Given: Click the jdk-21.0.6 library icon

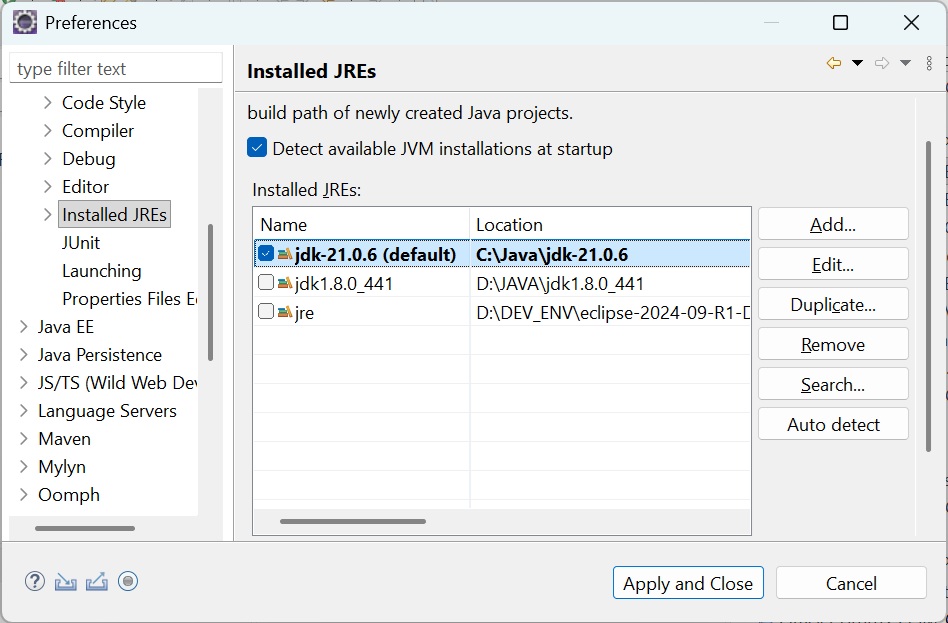Looking at the screenshot, I should [x=285, y=254].
